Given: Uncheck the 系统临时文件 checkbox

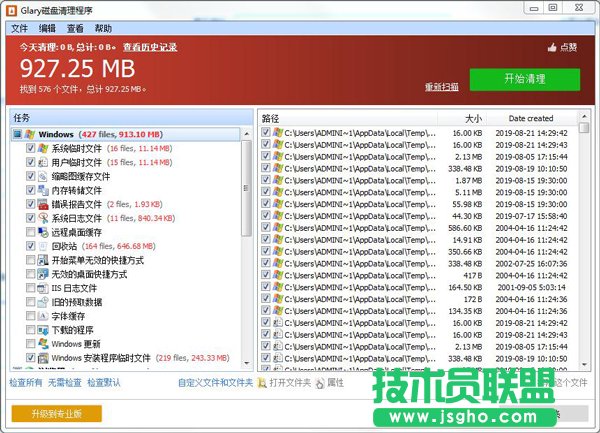Looking at the screenshot, I should pos(30,148).
